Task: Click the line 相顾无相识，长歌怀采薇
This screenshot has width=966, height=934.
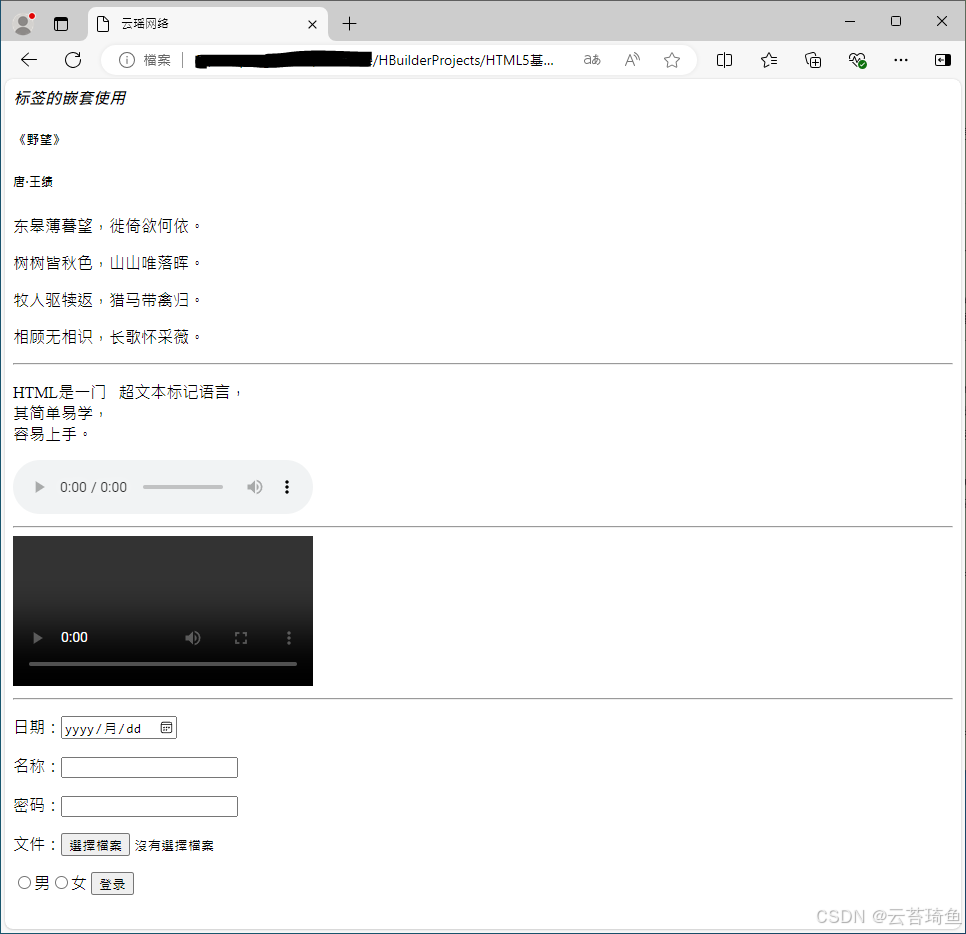Action: click(108, 337)
